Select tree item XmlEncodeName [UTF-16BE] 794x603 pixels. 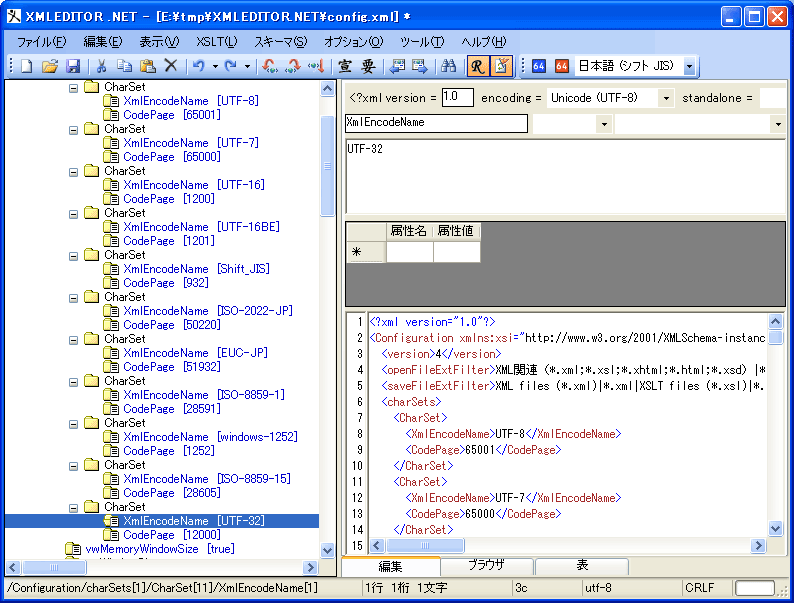coord(202,227)
